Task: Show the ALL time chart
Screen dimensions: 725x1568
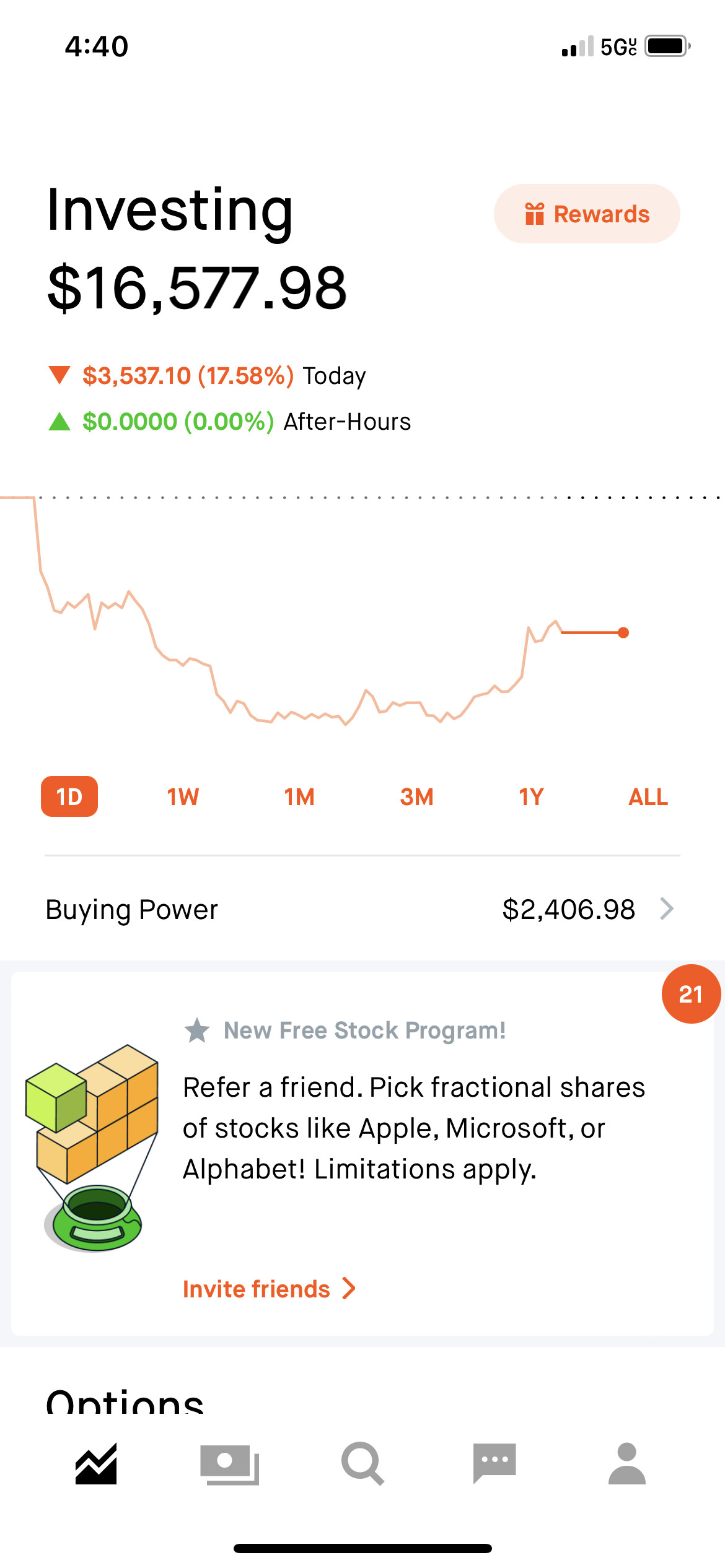Action: tap(648, 797)
